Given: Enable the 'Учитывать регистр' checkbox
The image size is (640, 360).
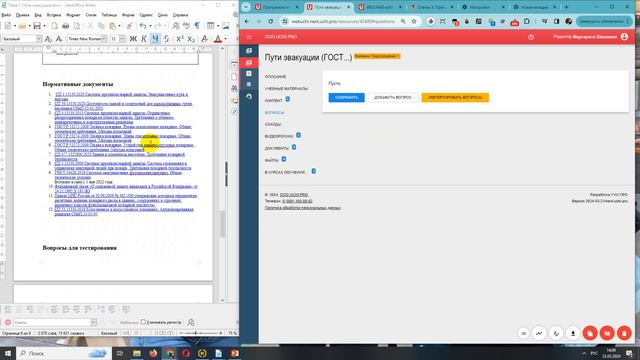Looking at the screenshot, I should 143,322.
